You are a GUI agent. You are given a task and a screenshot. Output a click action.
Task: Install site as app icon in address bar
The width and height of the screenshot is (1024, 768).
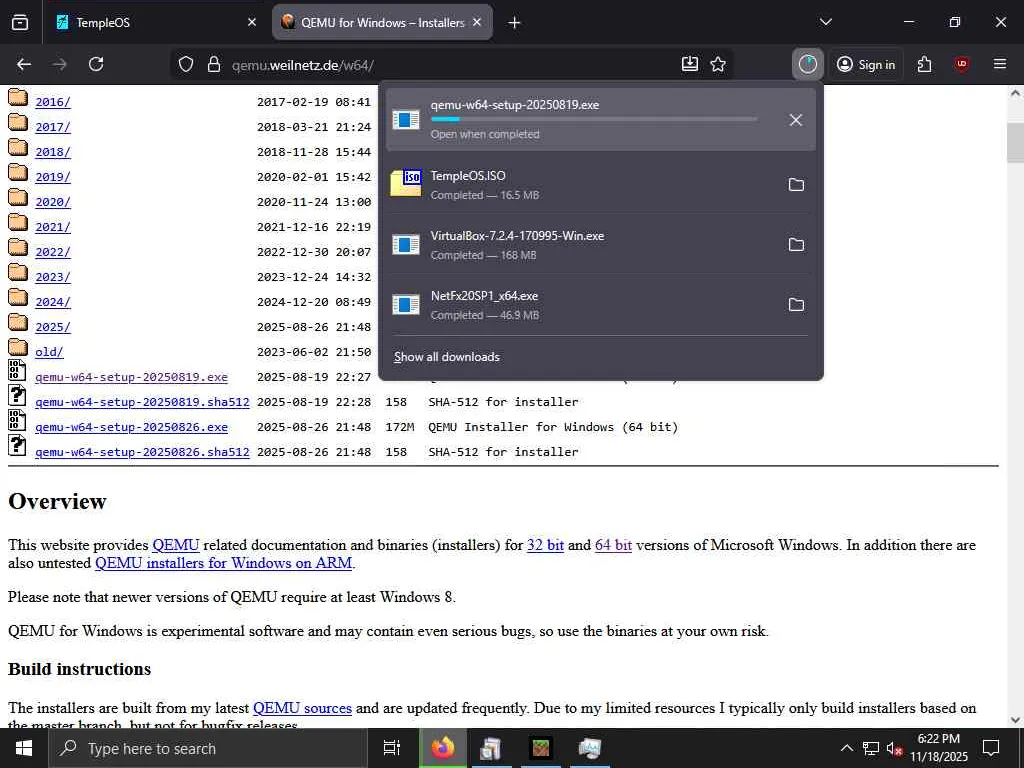tap(690, 64)
